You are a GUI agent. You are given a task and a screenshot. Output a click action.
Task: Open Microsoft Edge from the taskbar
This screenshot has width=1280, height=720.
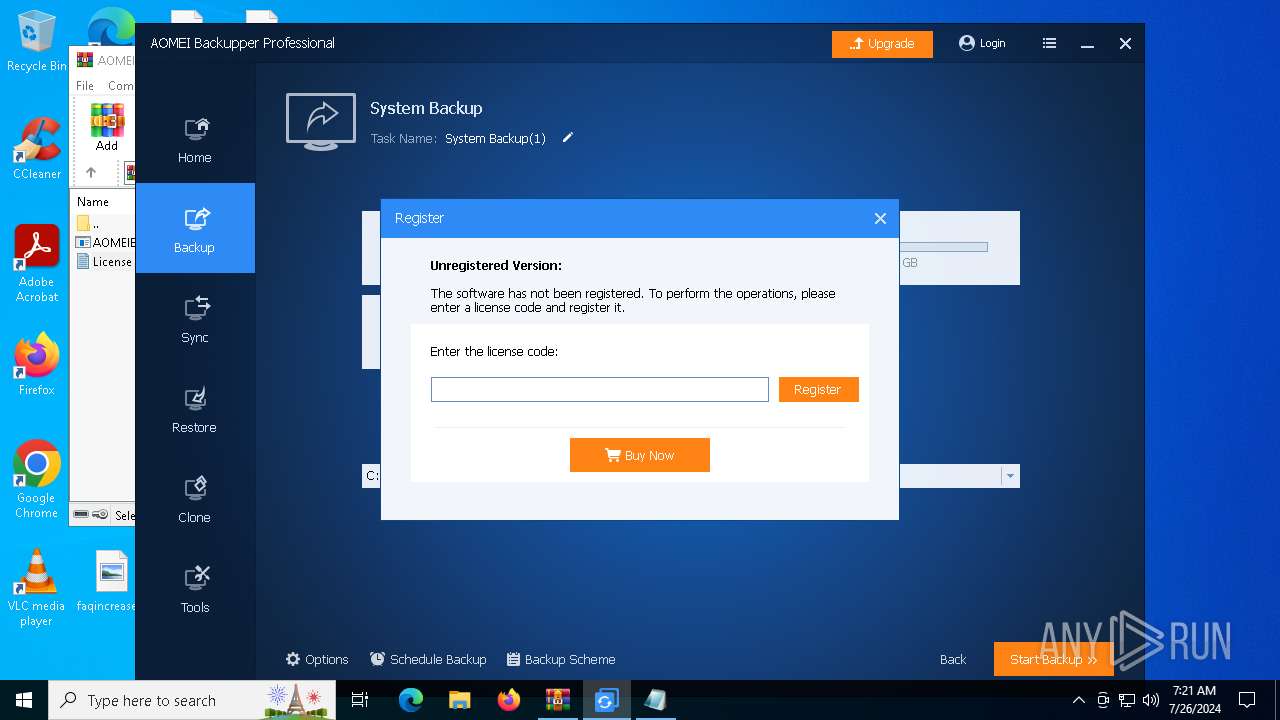point(410,700)
